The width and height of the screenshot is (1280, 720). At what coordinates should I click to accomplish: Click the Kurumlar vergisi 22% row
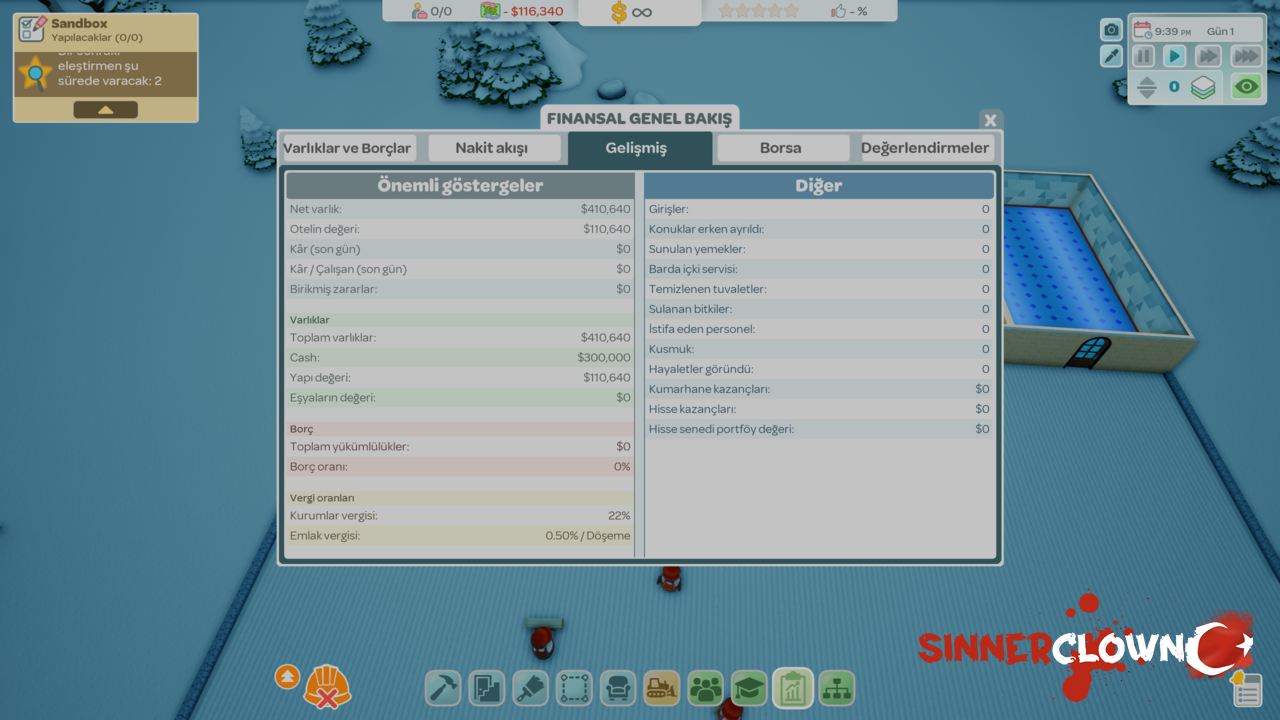460,515
